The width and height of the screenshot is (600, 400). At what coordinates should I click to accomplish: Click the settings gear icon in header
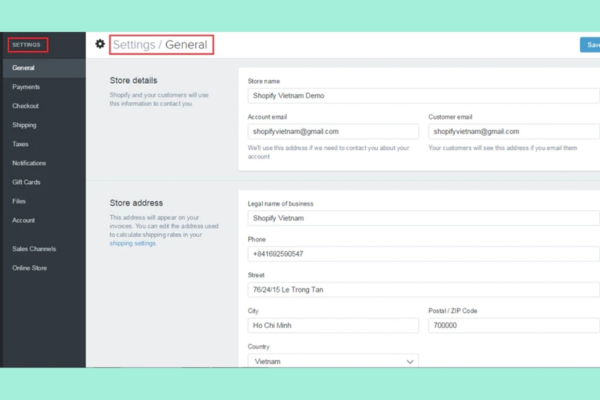point(100,44)
